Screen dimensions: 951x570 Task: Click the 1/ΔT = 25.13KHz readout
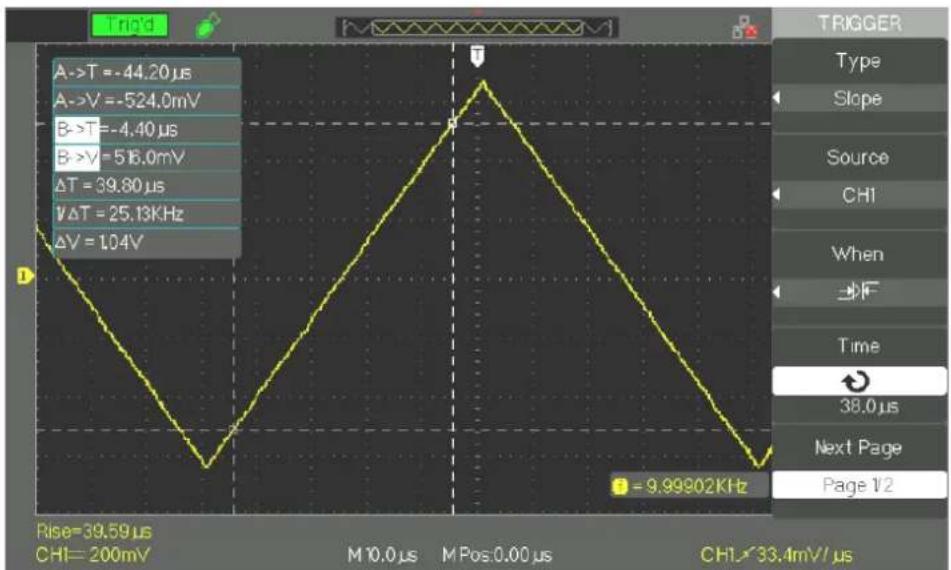[146, 213]
